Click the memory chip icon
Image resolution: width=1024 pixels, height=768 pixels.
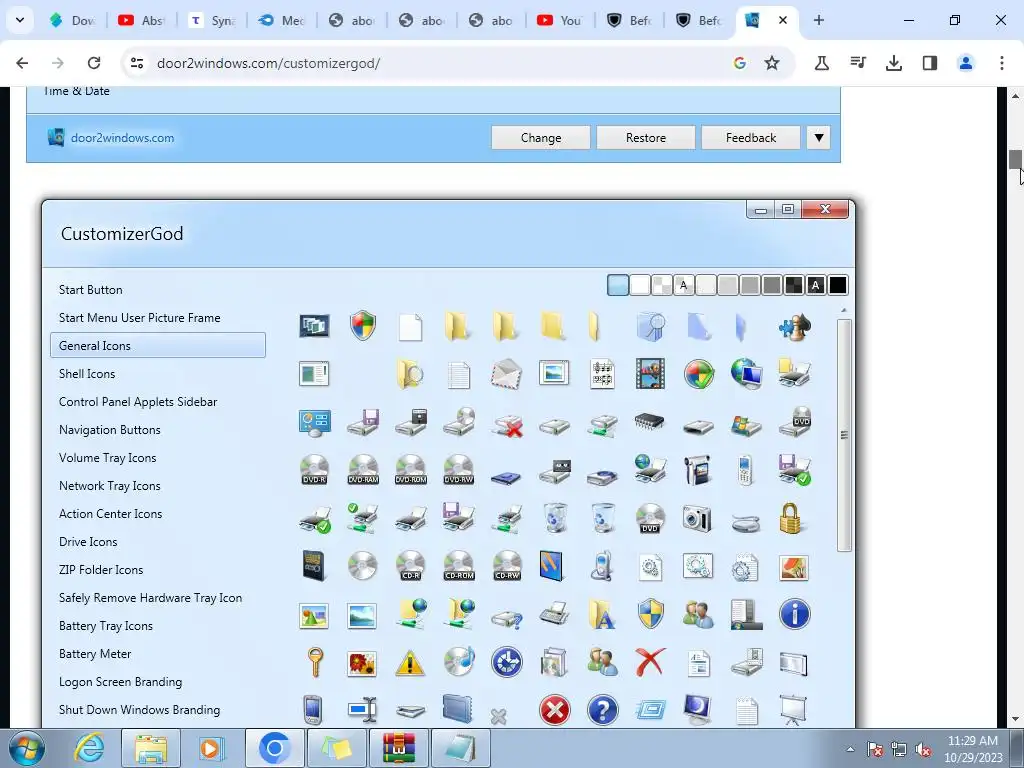[x=649, y=422]
